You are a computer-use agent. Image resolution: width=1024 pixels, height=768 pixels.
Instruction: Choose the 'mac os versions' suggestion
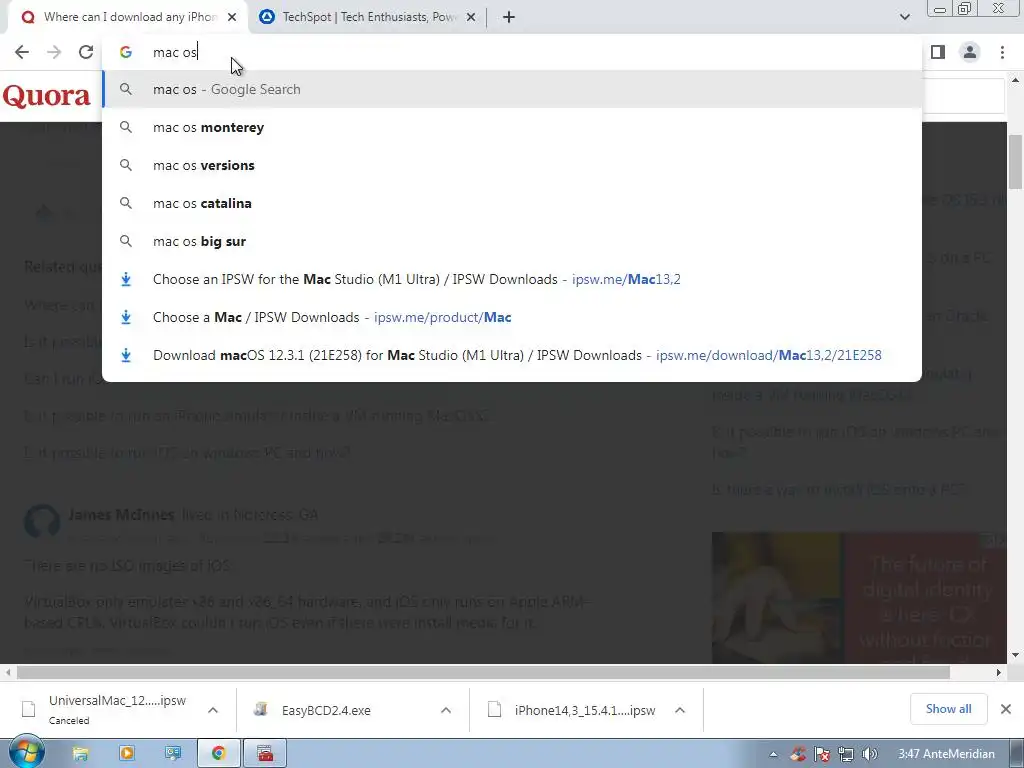click(x=512, y=165)
